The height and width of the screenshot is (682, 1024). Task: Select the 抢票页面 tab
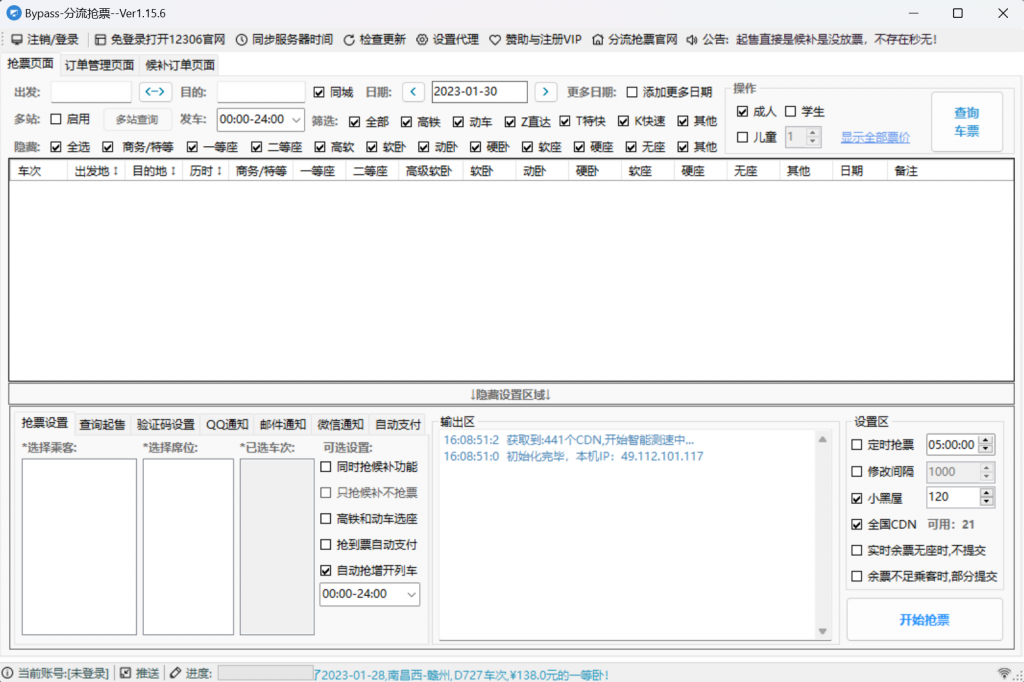[30, 63]
